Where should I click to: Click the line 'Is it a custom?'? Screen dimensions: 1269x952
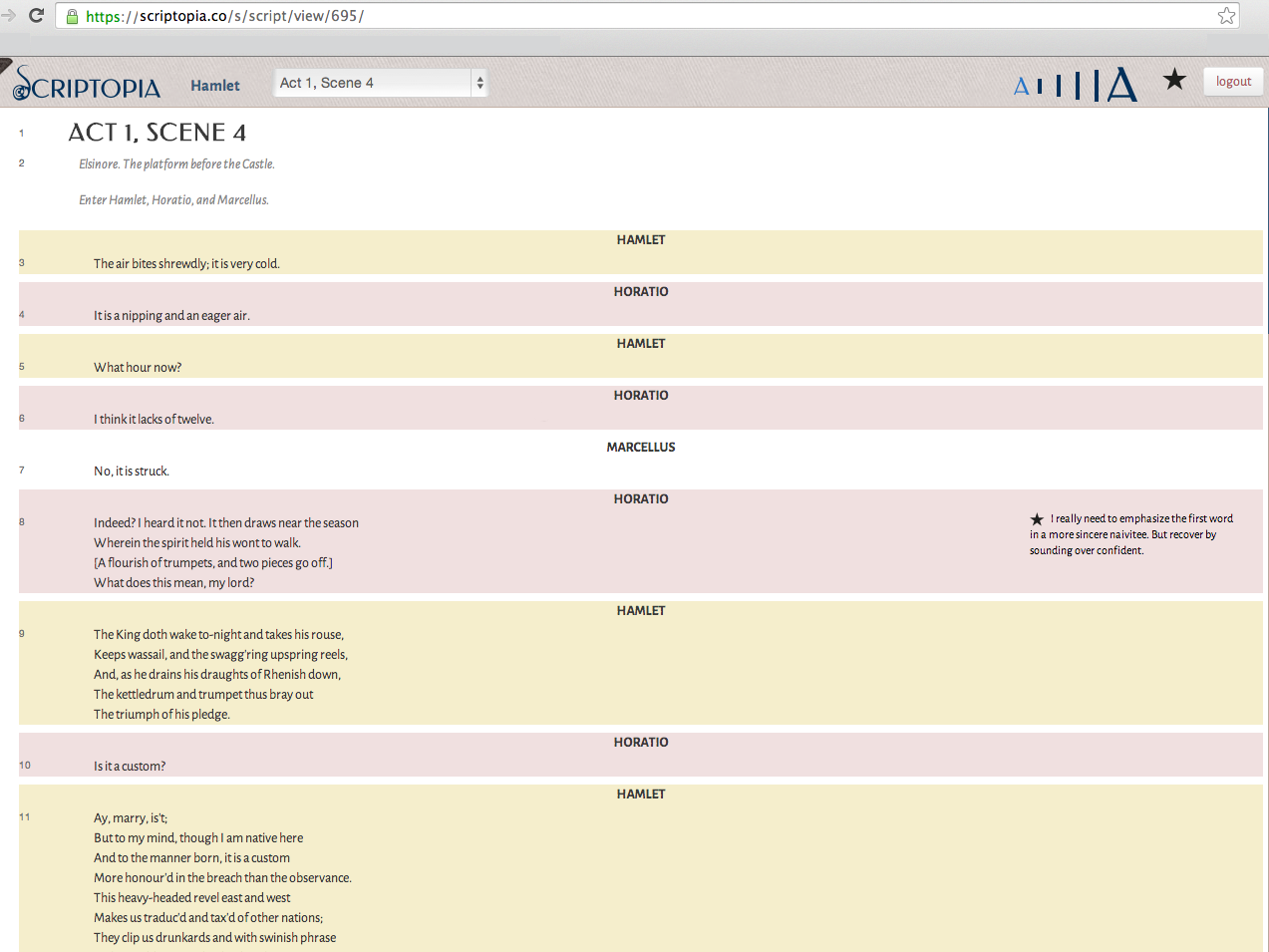pos(130,767)
